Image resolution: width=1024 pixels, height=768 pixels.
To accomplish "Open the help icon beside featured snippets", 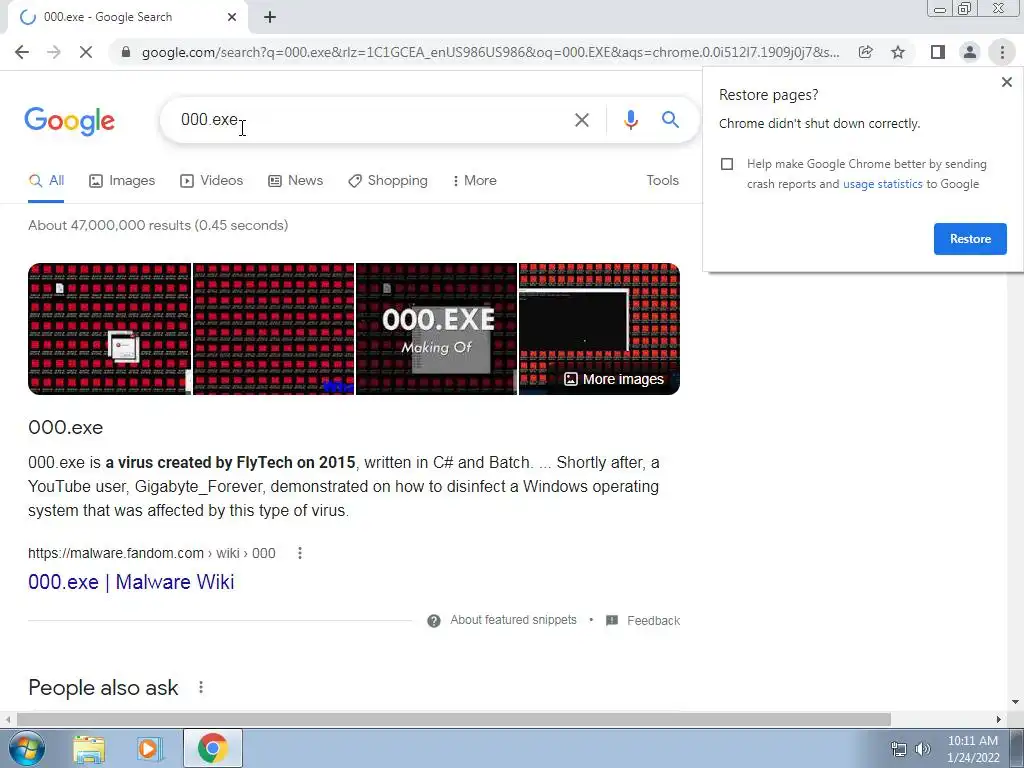I will click(434, 620).
